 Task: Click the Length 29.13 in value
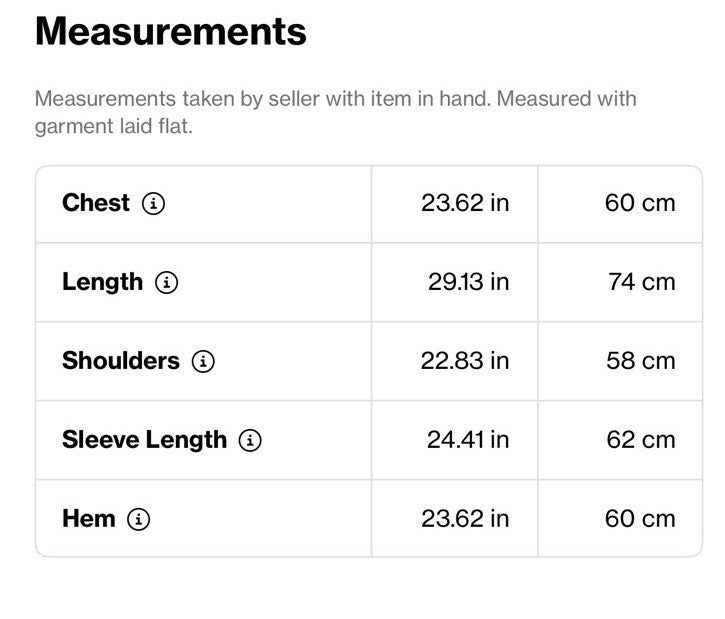click(468, 282)
